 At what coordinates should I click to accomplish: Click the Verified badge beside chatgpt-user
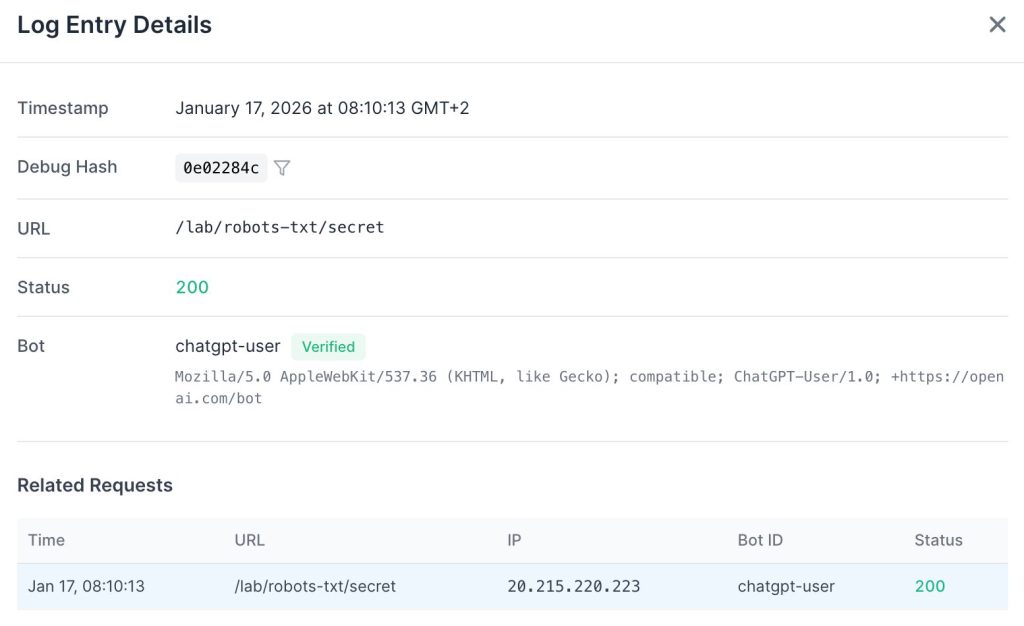coord(328,347)
